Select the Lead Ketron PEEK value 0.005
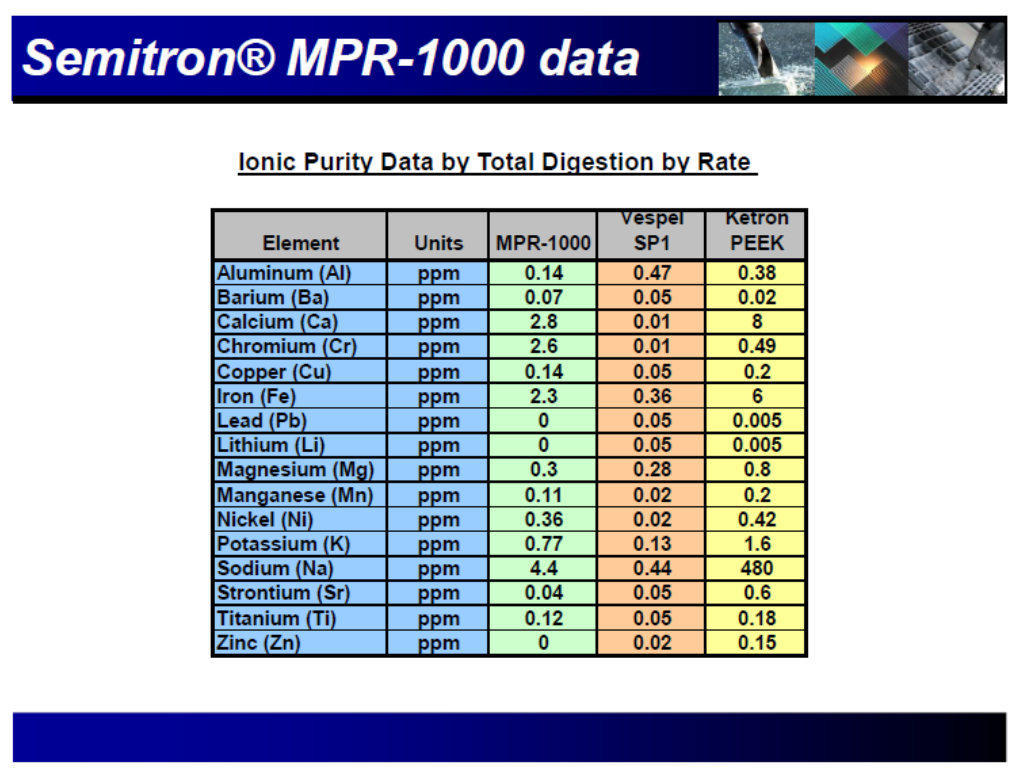The height and width of the screenshot is (775, 1017). [756, 421]
